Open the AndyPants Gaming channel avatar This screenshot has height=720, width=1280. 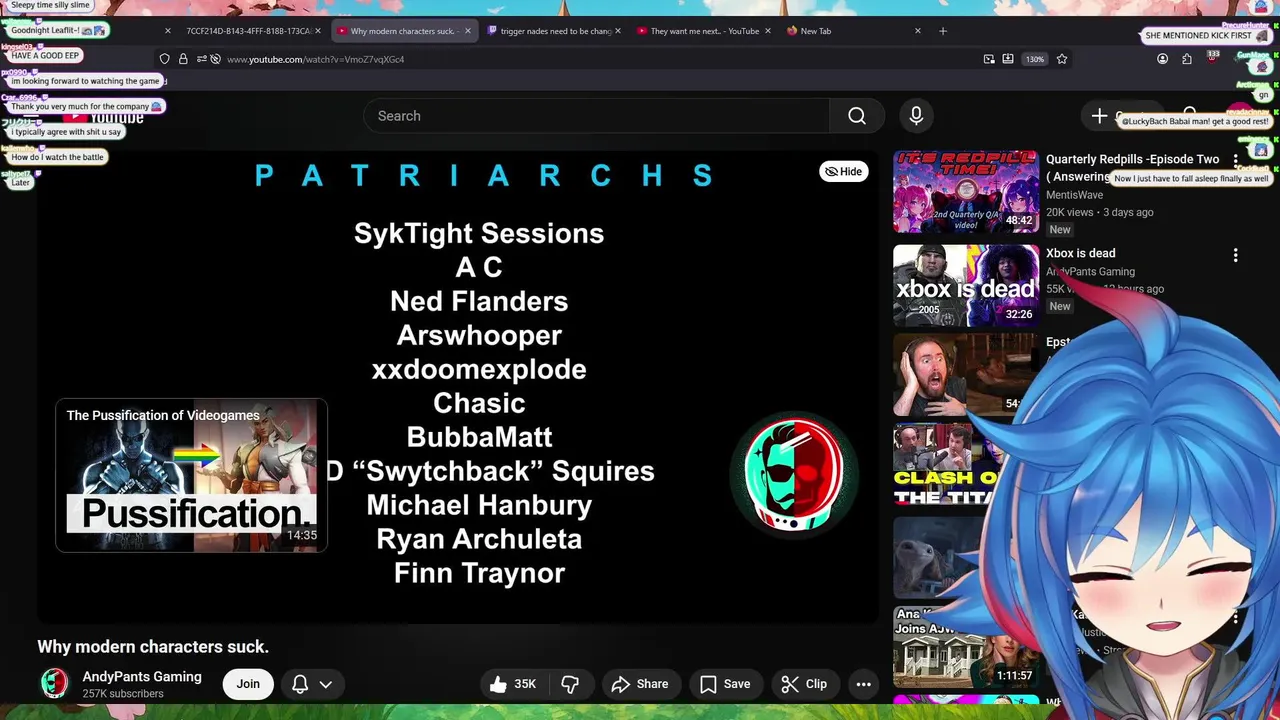[54, 684]
